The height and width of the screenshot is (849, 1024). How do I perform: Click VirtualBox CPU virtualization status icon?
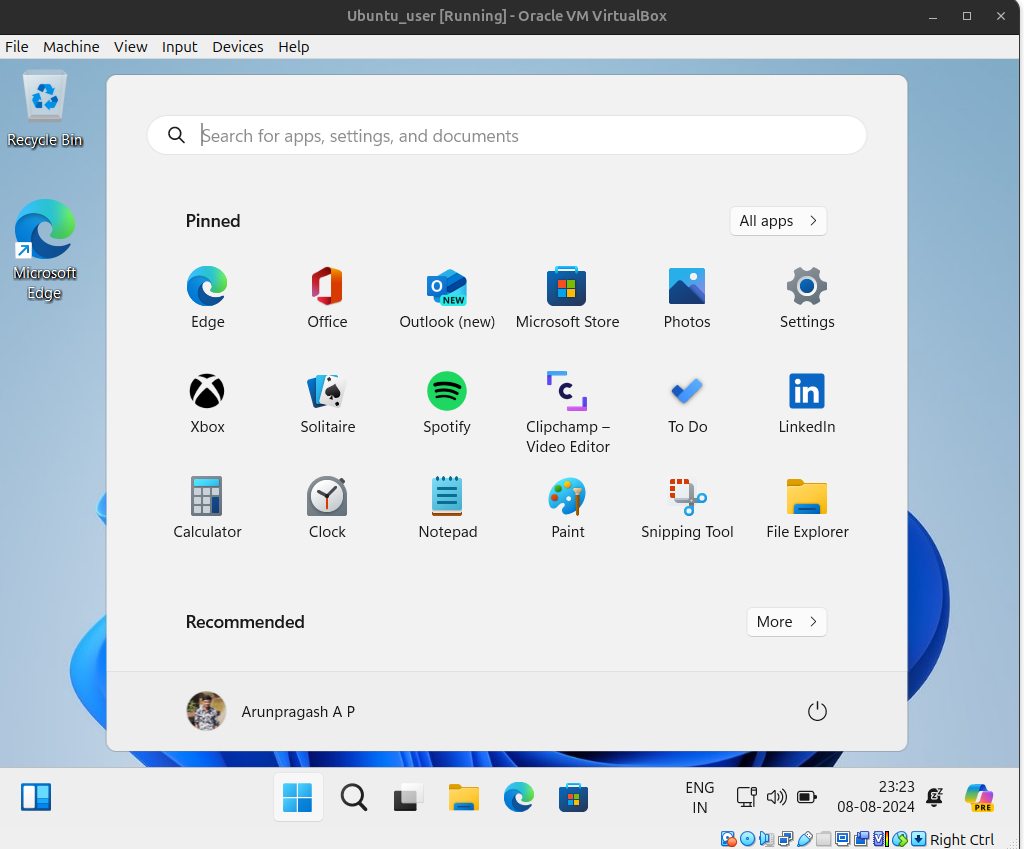tap(880, 839)
